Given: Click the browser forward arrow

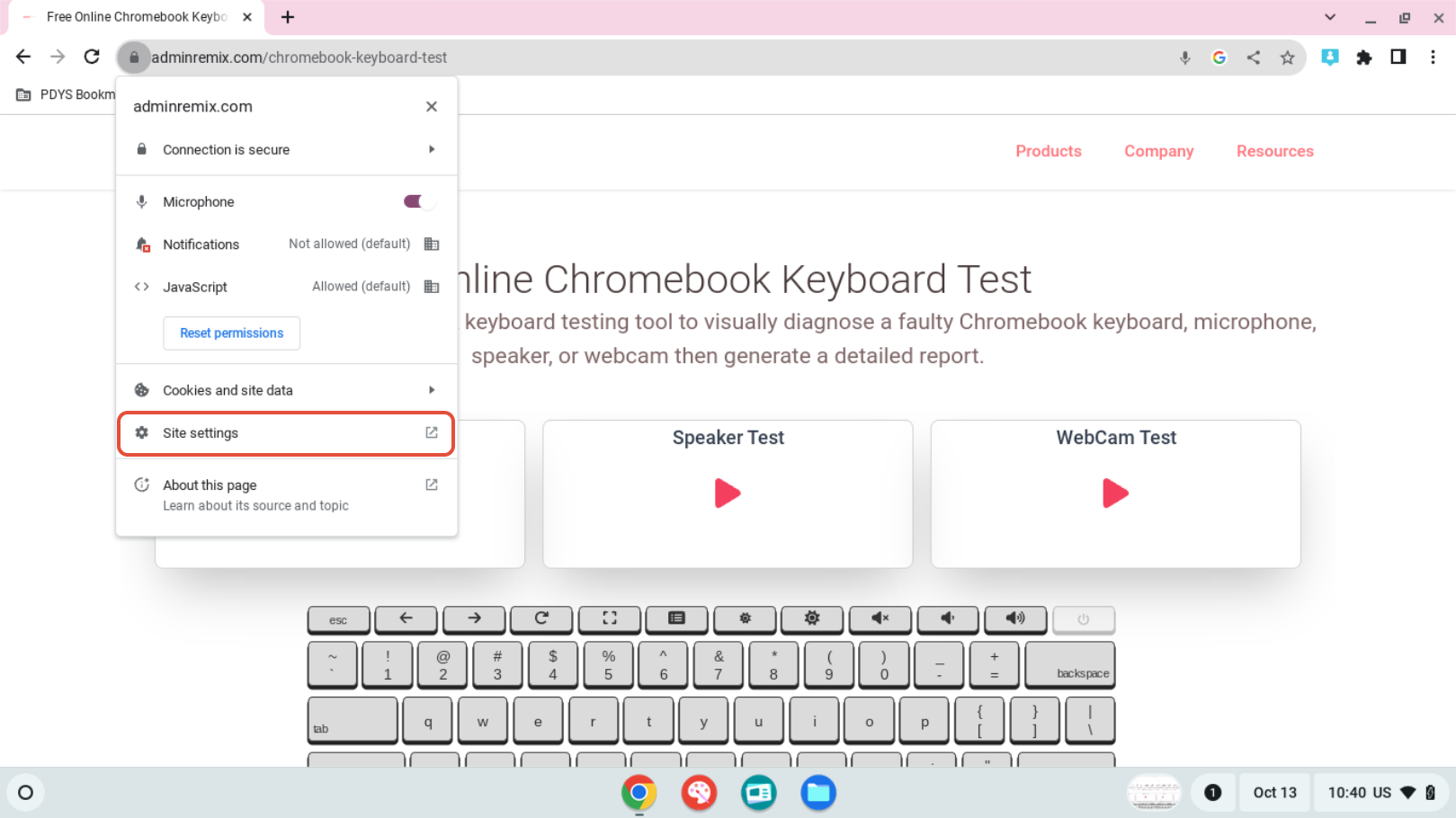Looking at the screenshot, I should (x=58, y=57).
